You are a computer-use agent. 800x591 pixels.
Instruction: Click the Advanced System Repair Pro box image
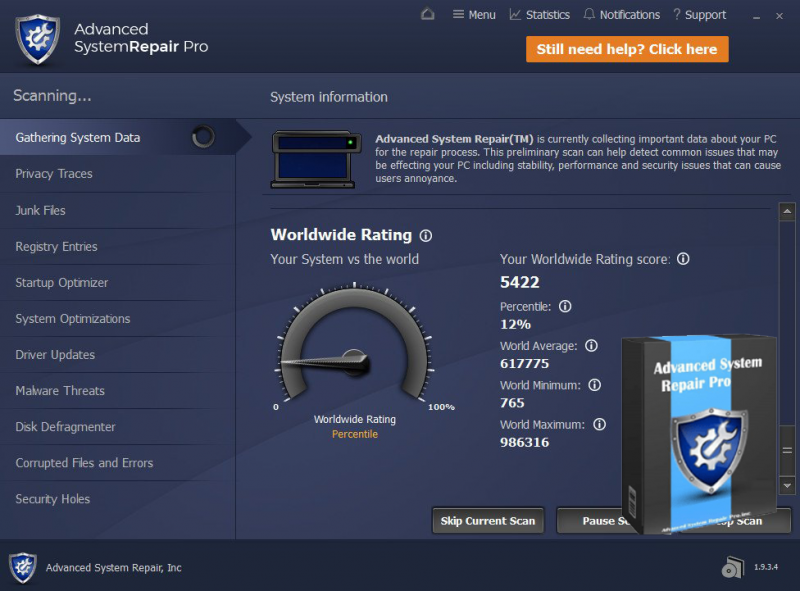[x=699, y=434]
